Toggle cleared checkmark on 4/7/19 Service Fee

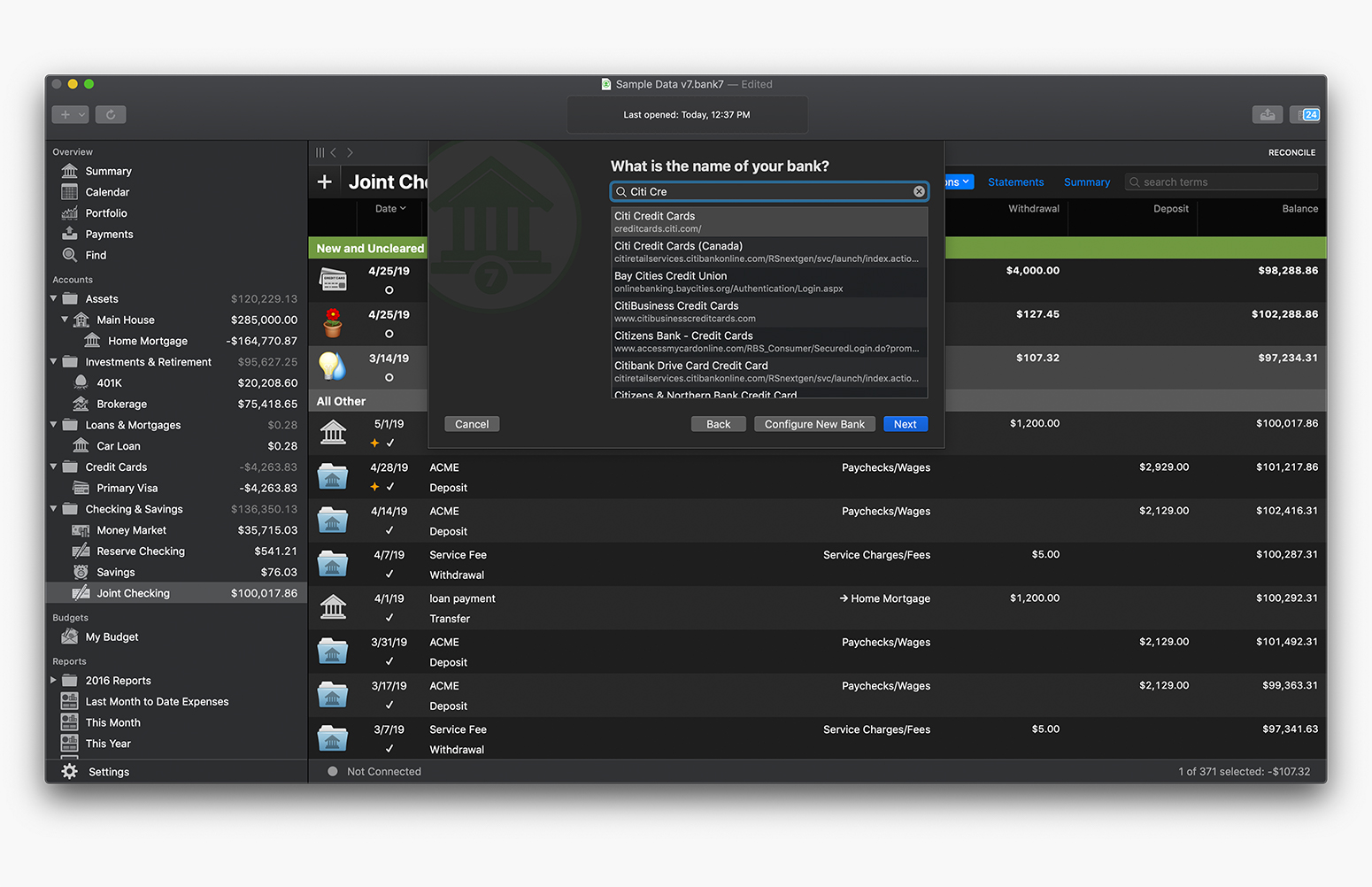coord(389,574)
